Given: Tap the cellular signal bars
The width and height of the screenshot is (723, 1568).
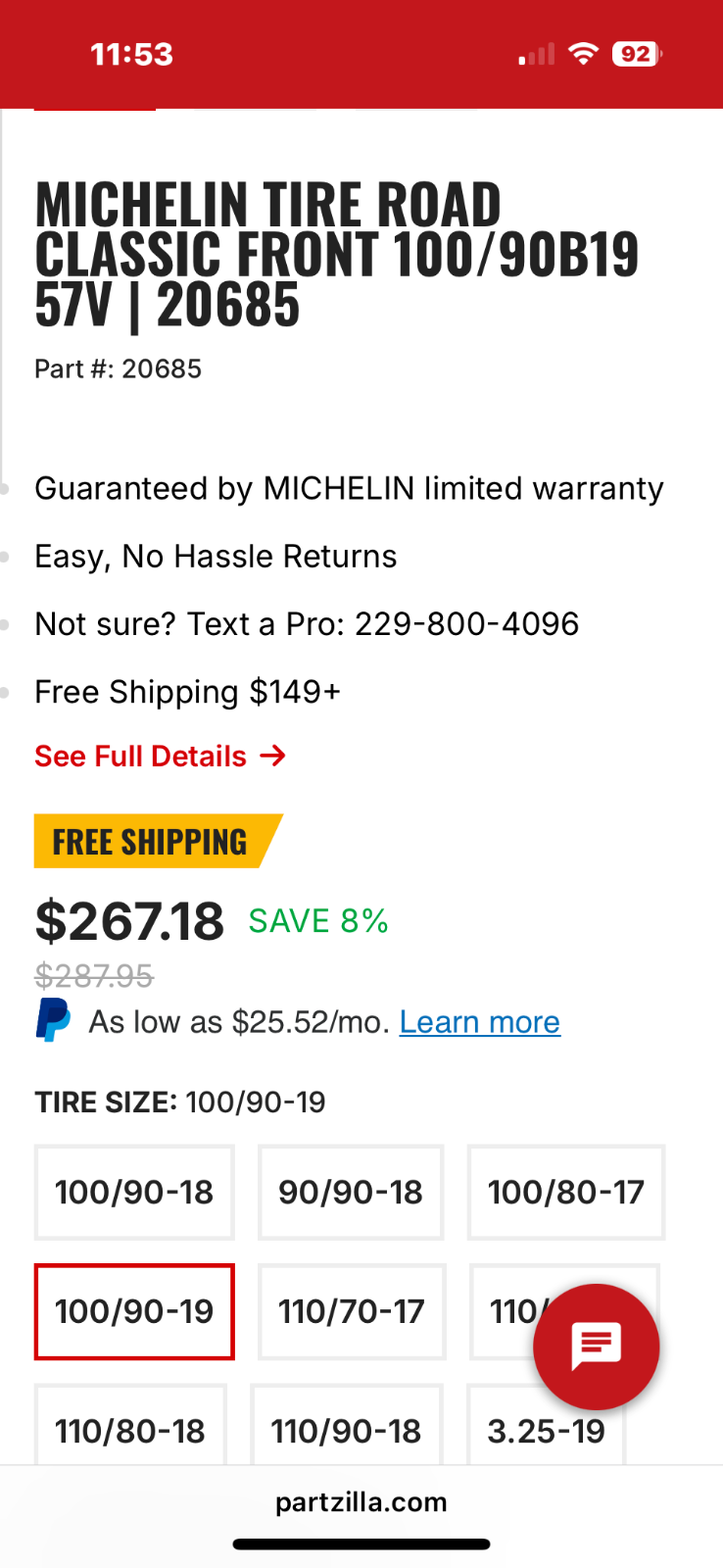Looking at the screenshot, I should 537,55.
